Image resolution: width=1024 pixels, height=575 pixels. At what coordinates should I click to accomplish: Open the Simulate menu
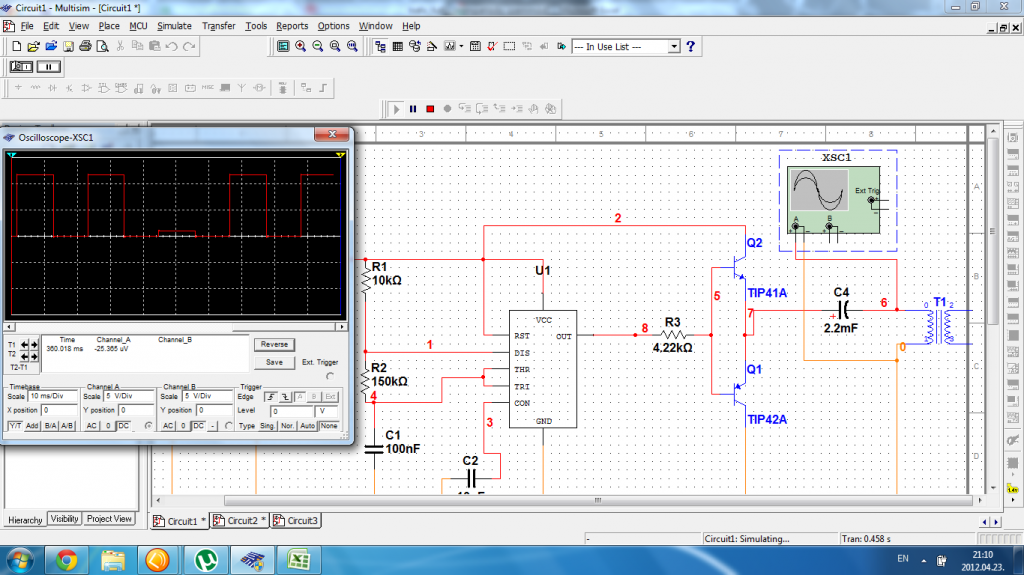click(174, 25)
